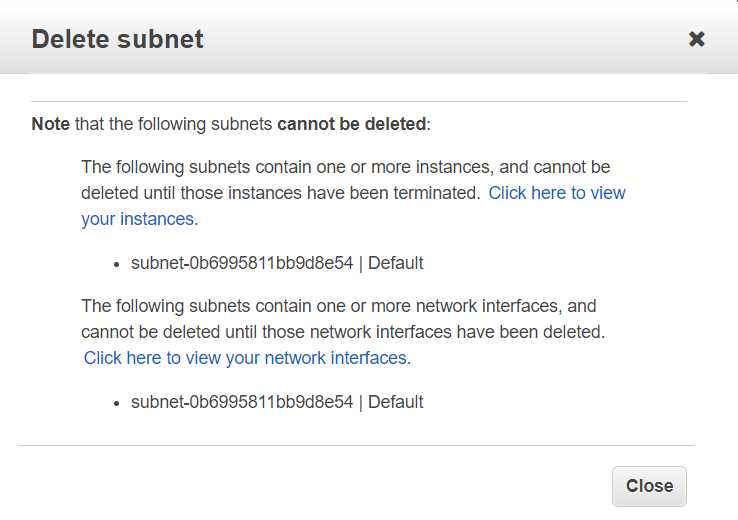Click the "your instances" link text on the second line
738x520 pixels.
point(138,218)
